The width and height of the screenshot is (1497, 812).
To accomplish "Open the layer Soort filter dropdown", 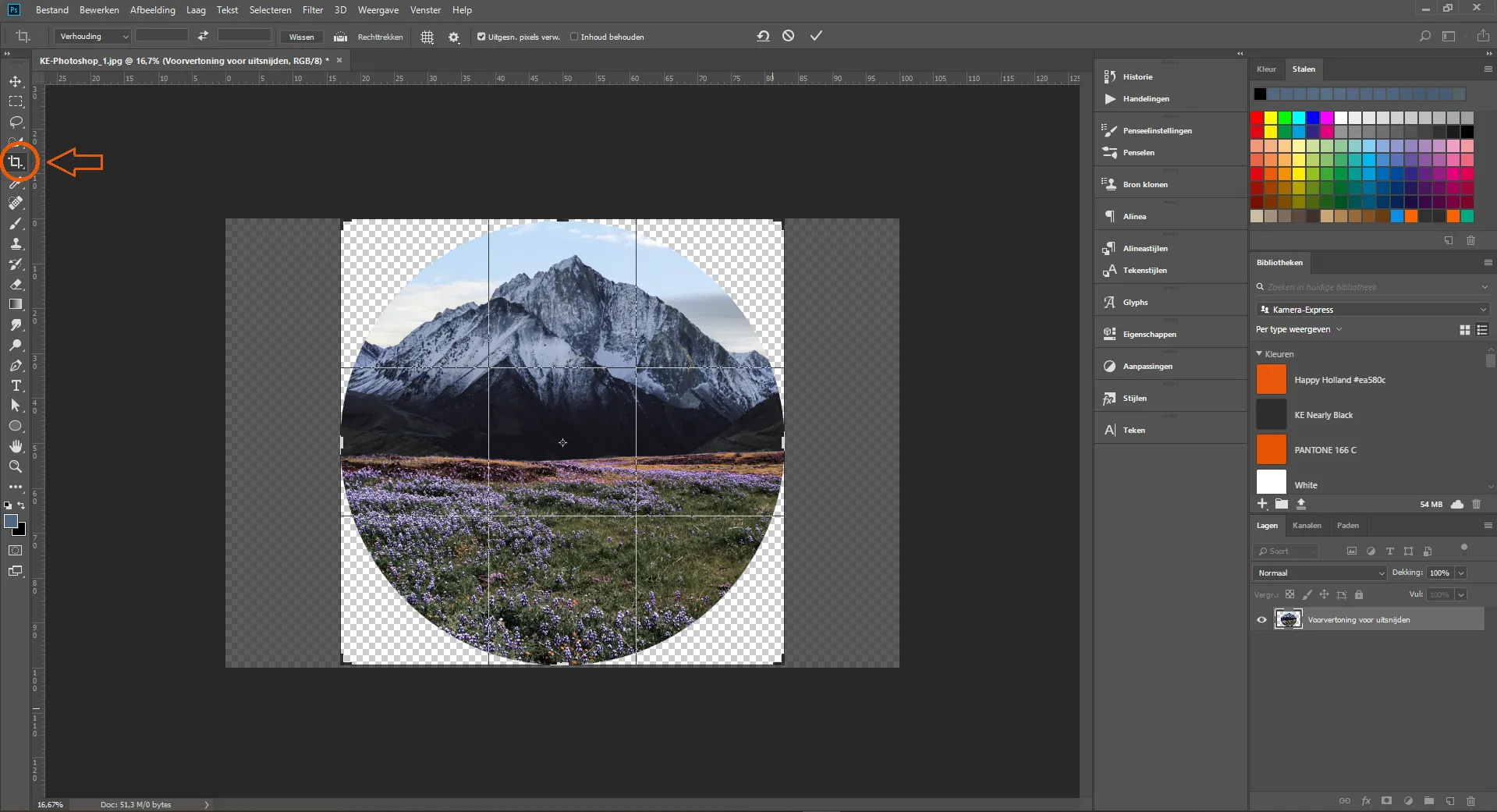I will (1286, 551).
